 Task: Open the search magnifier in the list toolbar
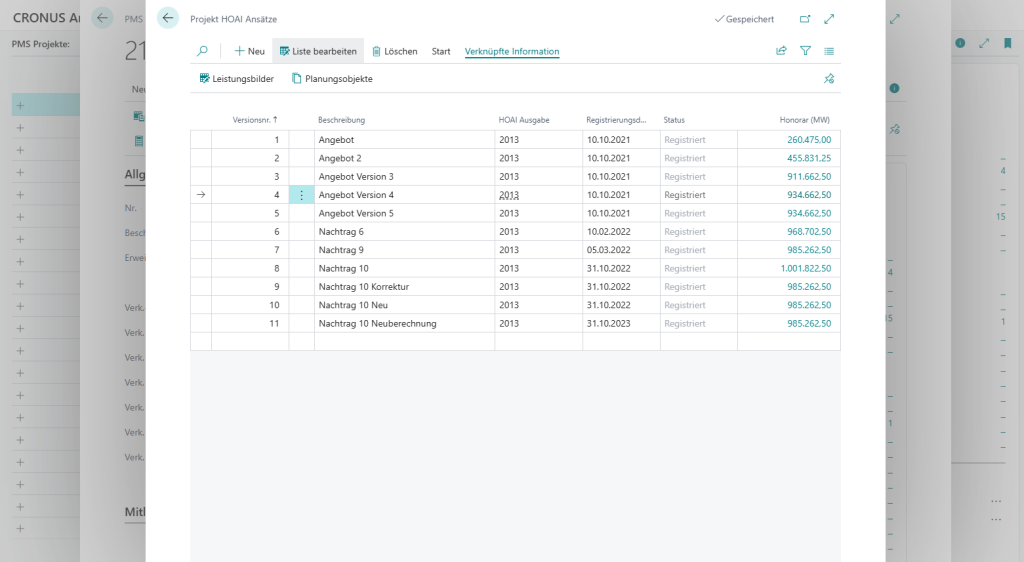click(202, 51)
